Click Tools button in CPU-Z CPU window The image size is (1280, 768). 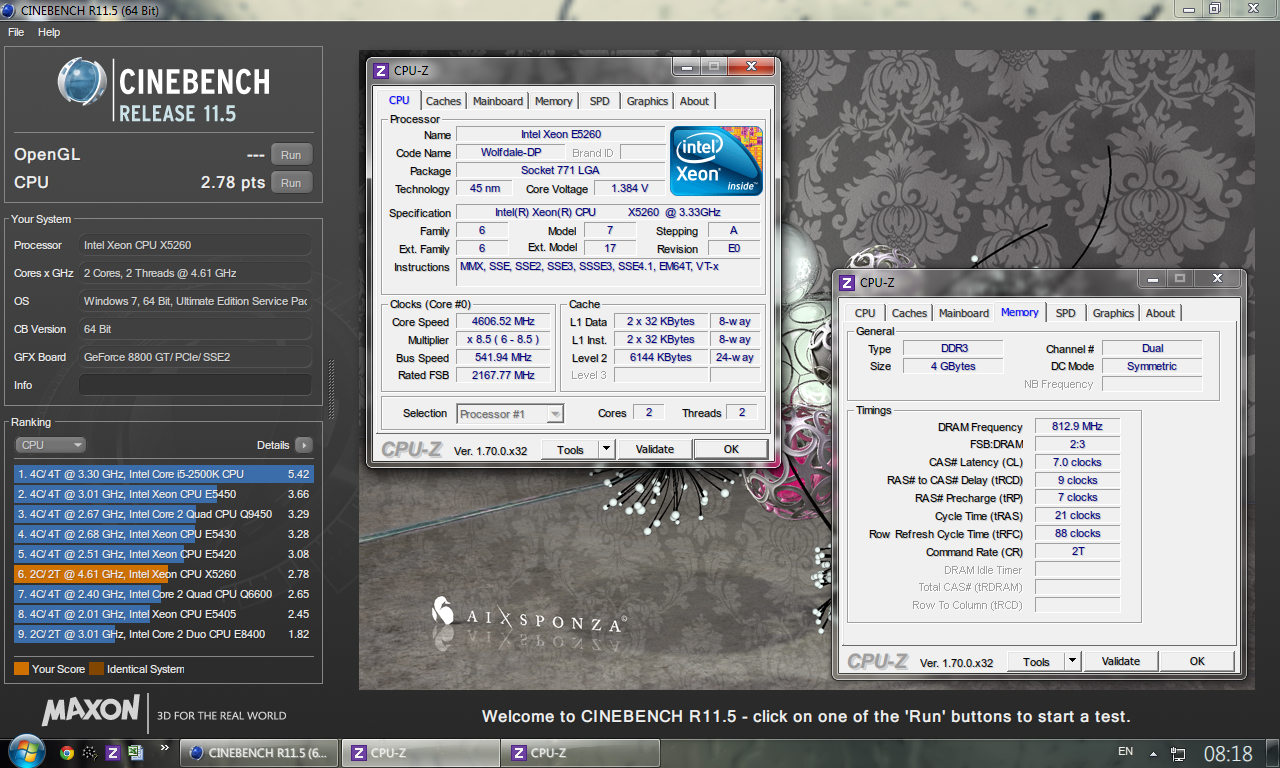coord(570,449)
